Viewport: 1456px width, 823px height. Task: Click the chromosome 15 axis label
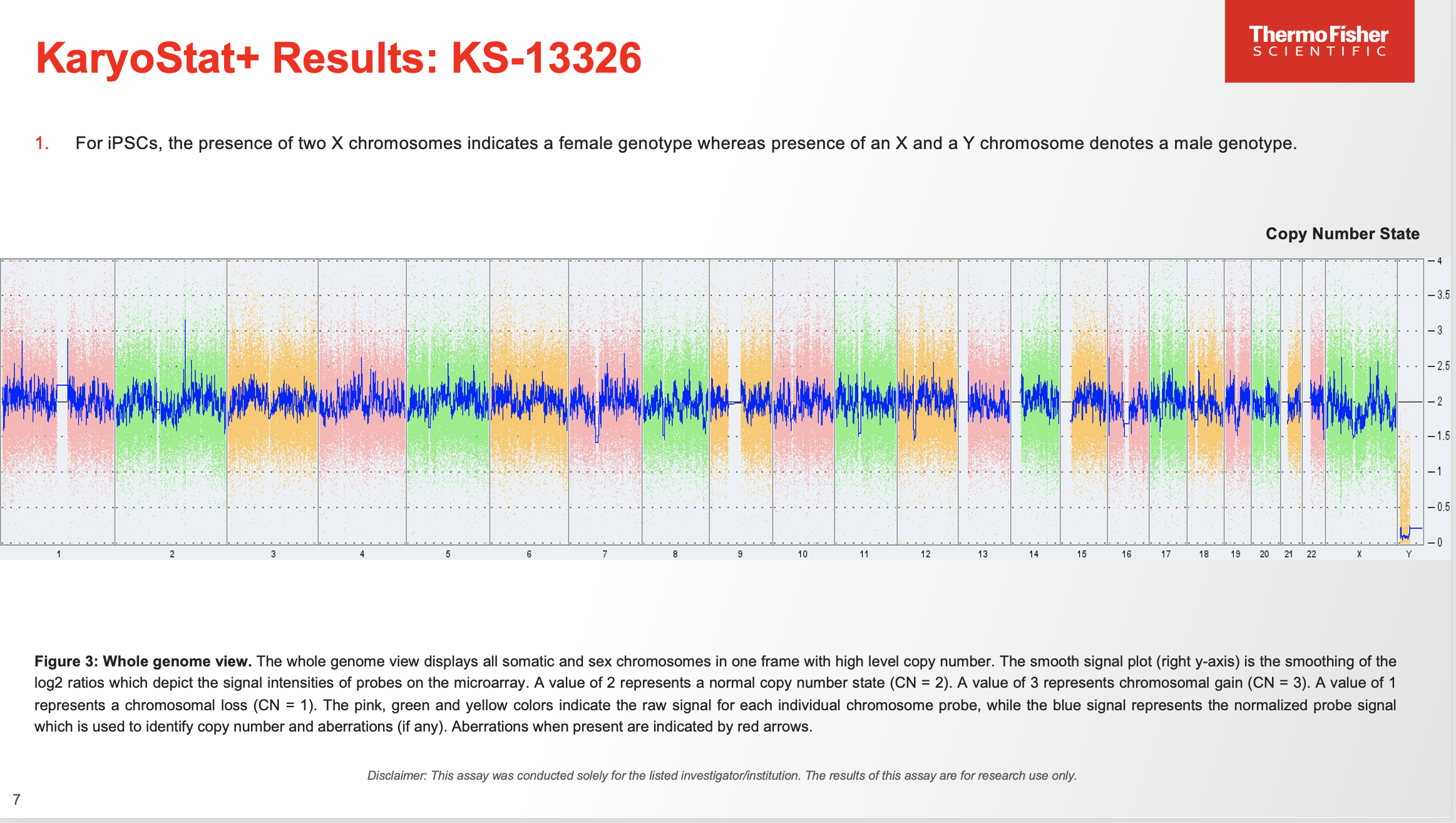click(1082, 554)
